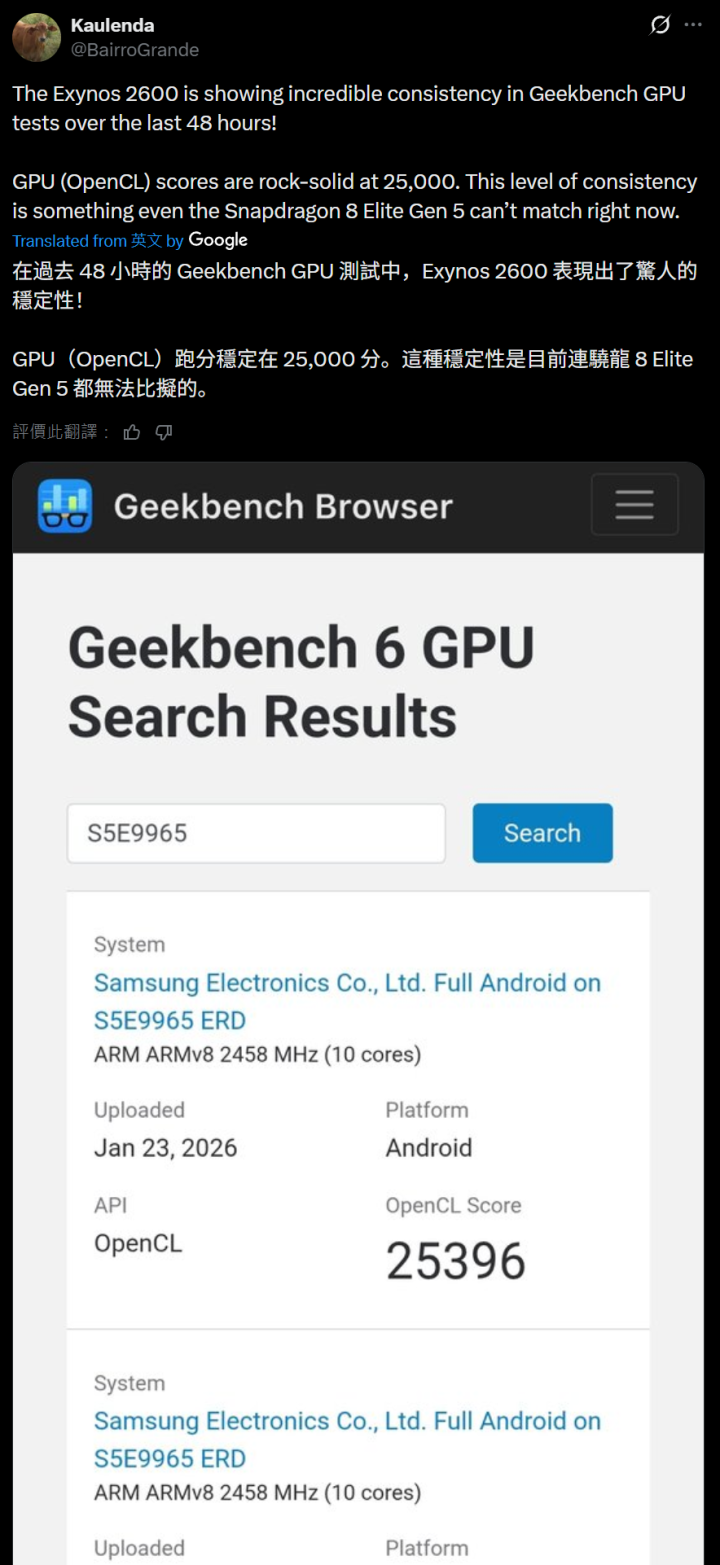Rate the translation with thumbs up
This screenshot has height=1565, width=720.
131,432
